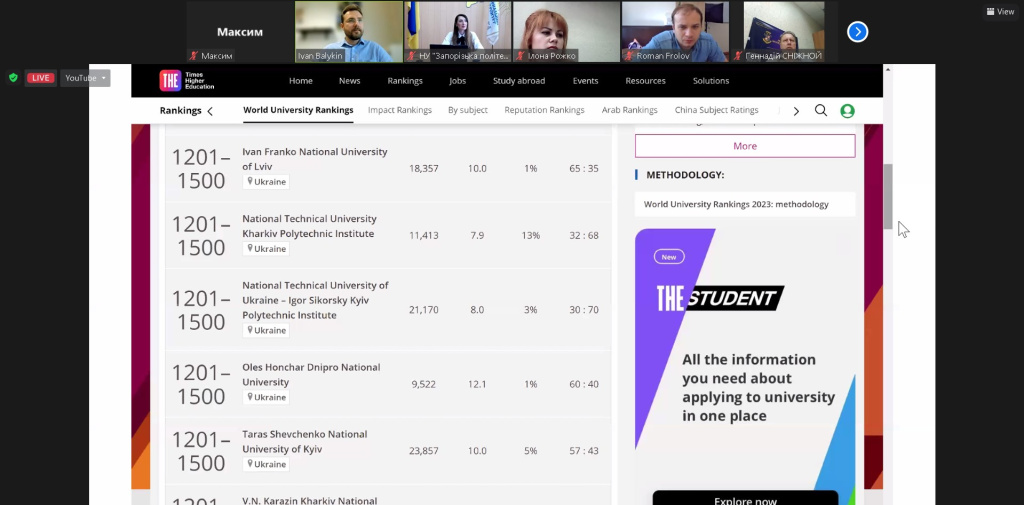1024x505 pixels.
Task: Select the World University Rankings tab
Action: coord(298,110)
